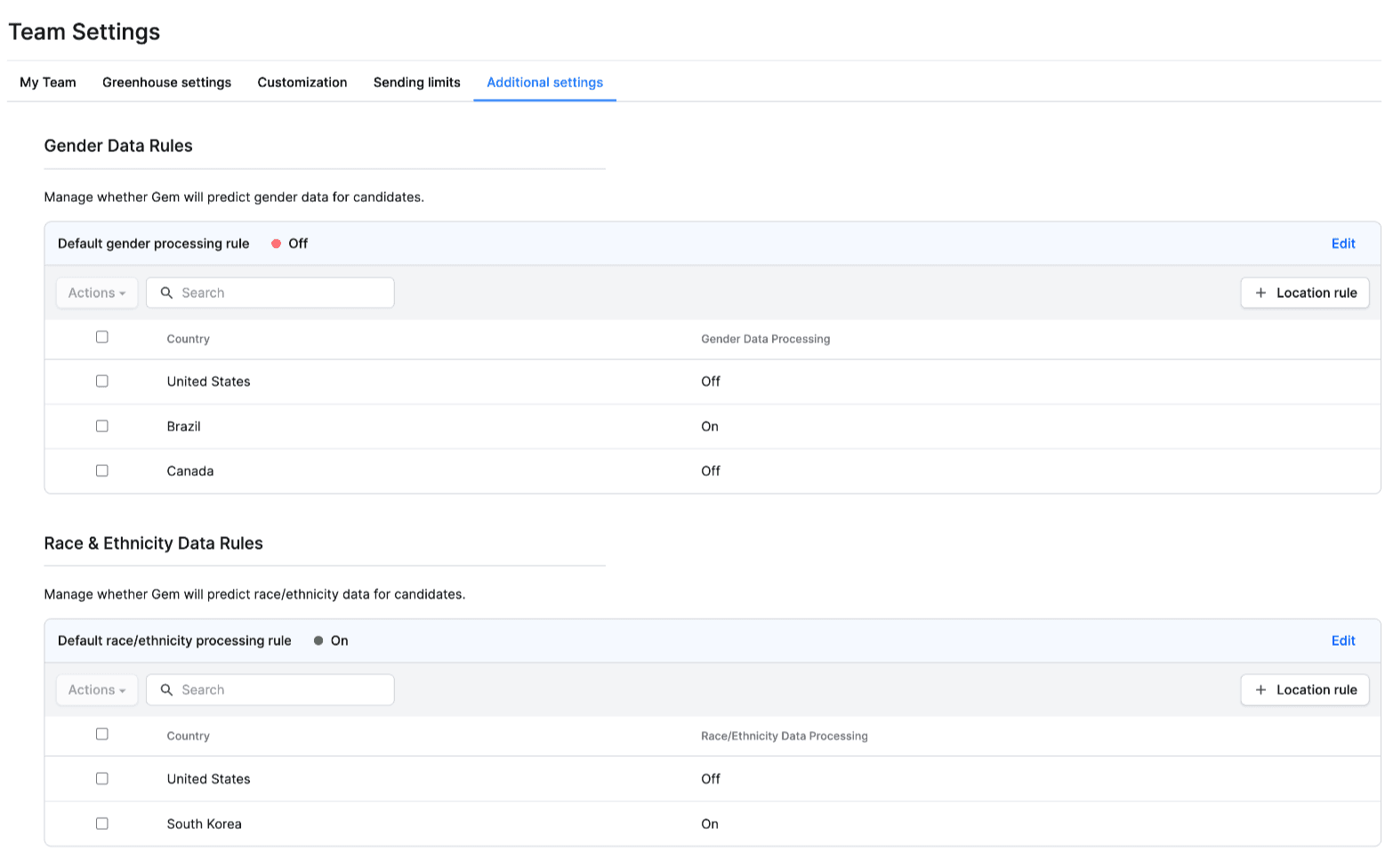Check the Brazil row checkbox
Image resolution: width=1393 pixels, height=868 pixels.
point(102,426)
